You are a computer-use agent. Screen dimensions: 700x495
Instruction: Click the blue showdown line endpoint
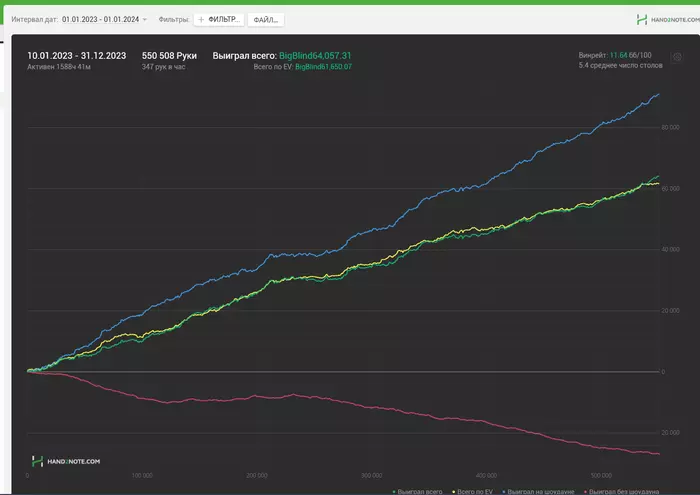(x=659, y=94)
